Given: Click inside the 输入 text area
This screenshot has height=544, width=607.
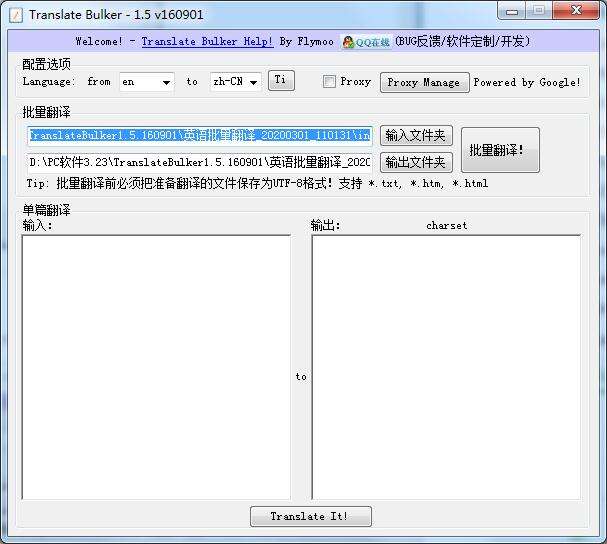Looking at the screenshot, I should (156, 367).
